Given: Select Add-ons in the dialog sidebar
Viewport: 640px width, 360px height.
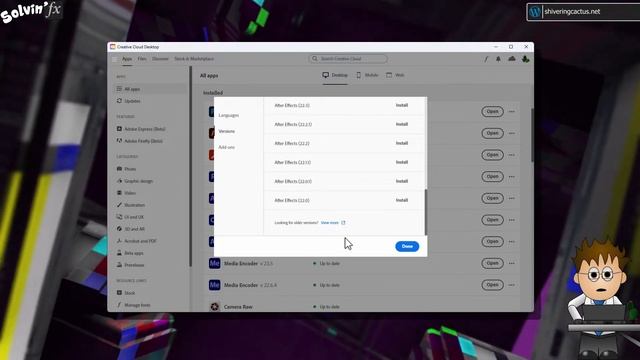Looking at the screenshot, I should (227, 147).
